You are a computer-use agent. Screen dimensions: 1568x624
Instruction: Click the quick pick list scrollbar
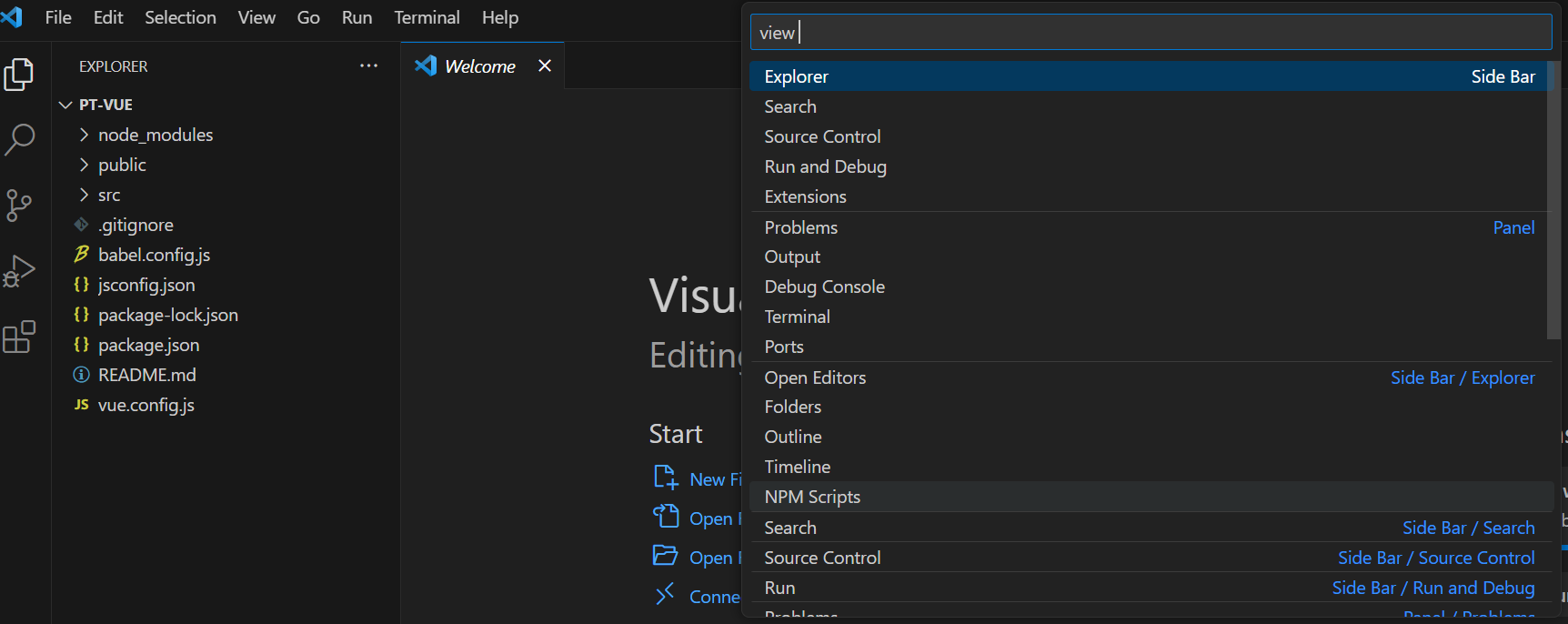click(1553, 200)
